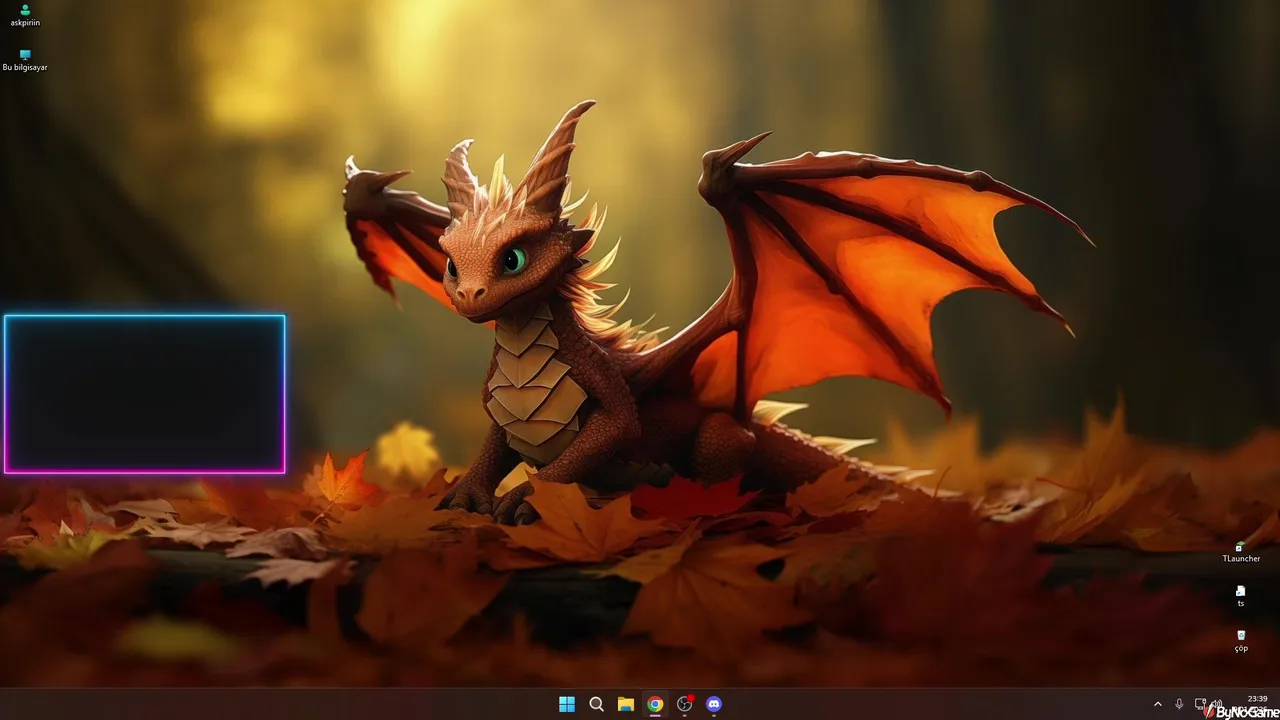
Task: Select the çöp recycle bin icon
Action: tap(1241, 640)
